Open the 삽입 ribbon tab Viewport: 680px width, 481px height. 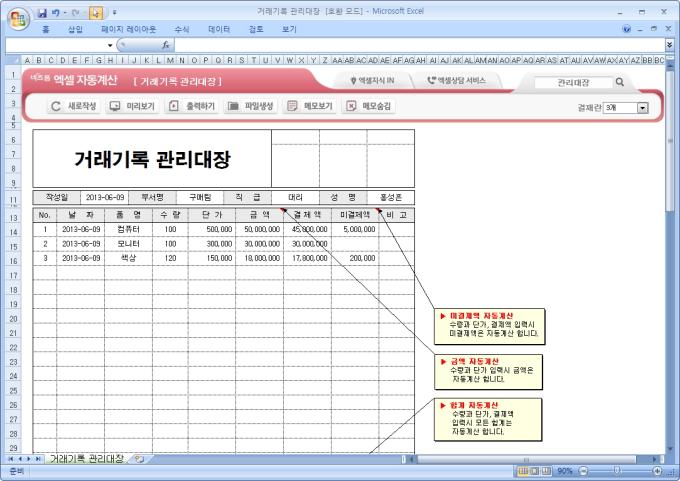coord(75,29)
